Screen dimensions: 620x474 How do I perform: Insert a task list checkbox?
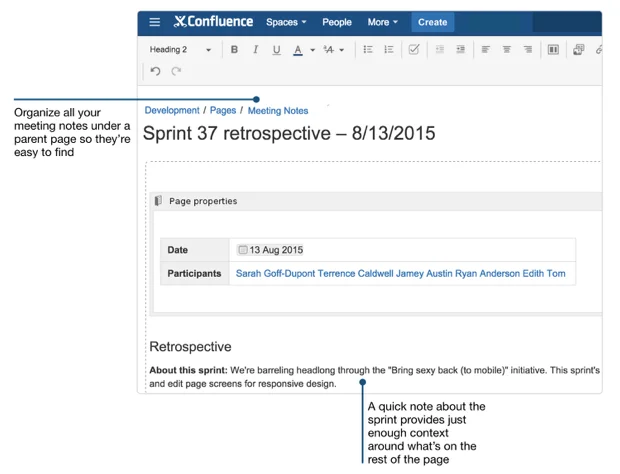(414, 49)
